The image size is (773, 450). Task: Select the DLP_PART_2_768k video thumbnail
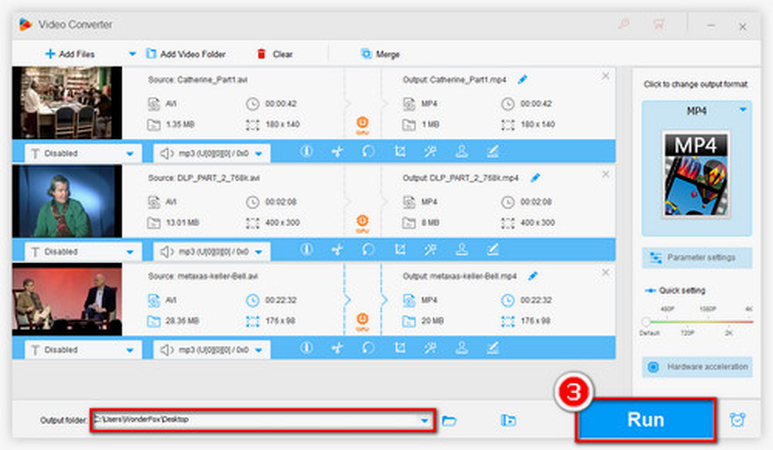[67, 201]
